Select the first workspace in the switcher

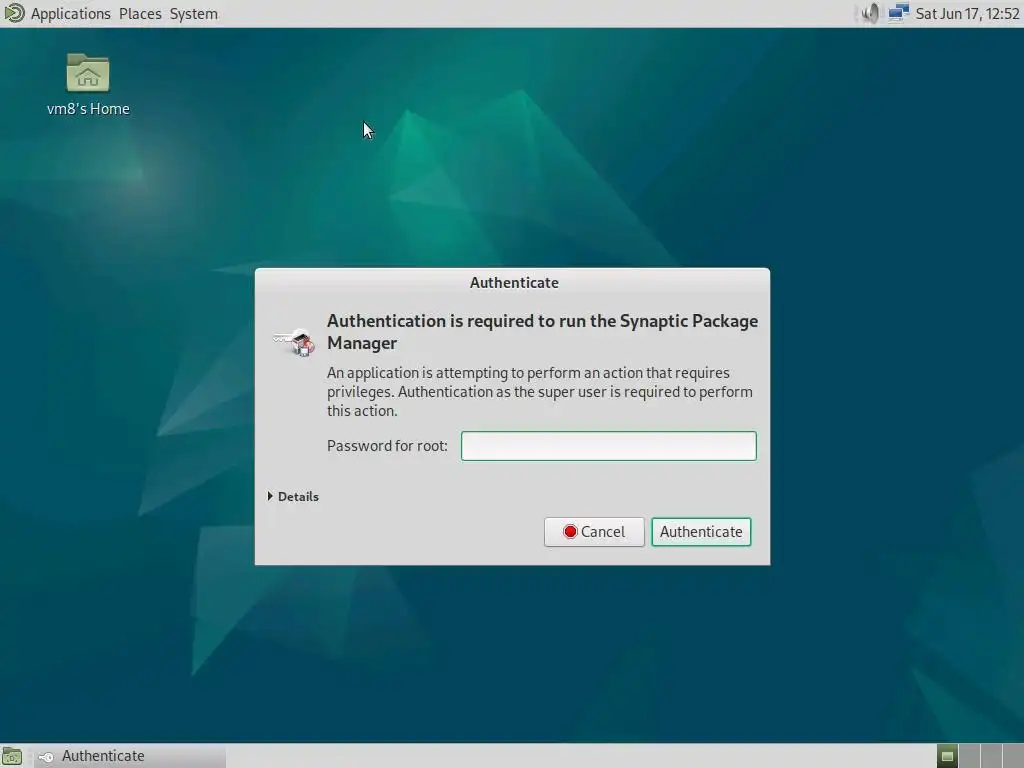[x=947, y=756]
